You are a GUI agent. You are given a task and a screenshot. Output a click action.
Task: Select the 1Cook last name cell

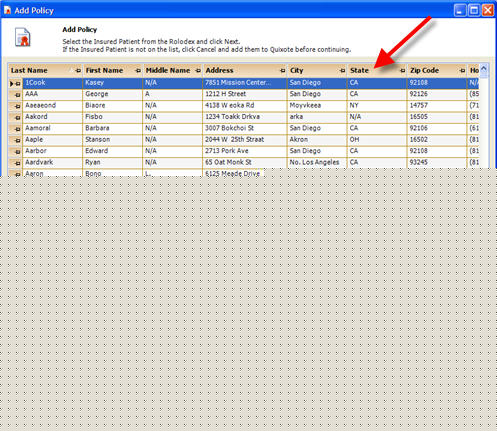click(x=52, y=83)
